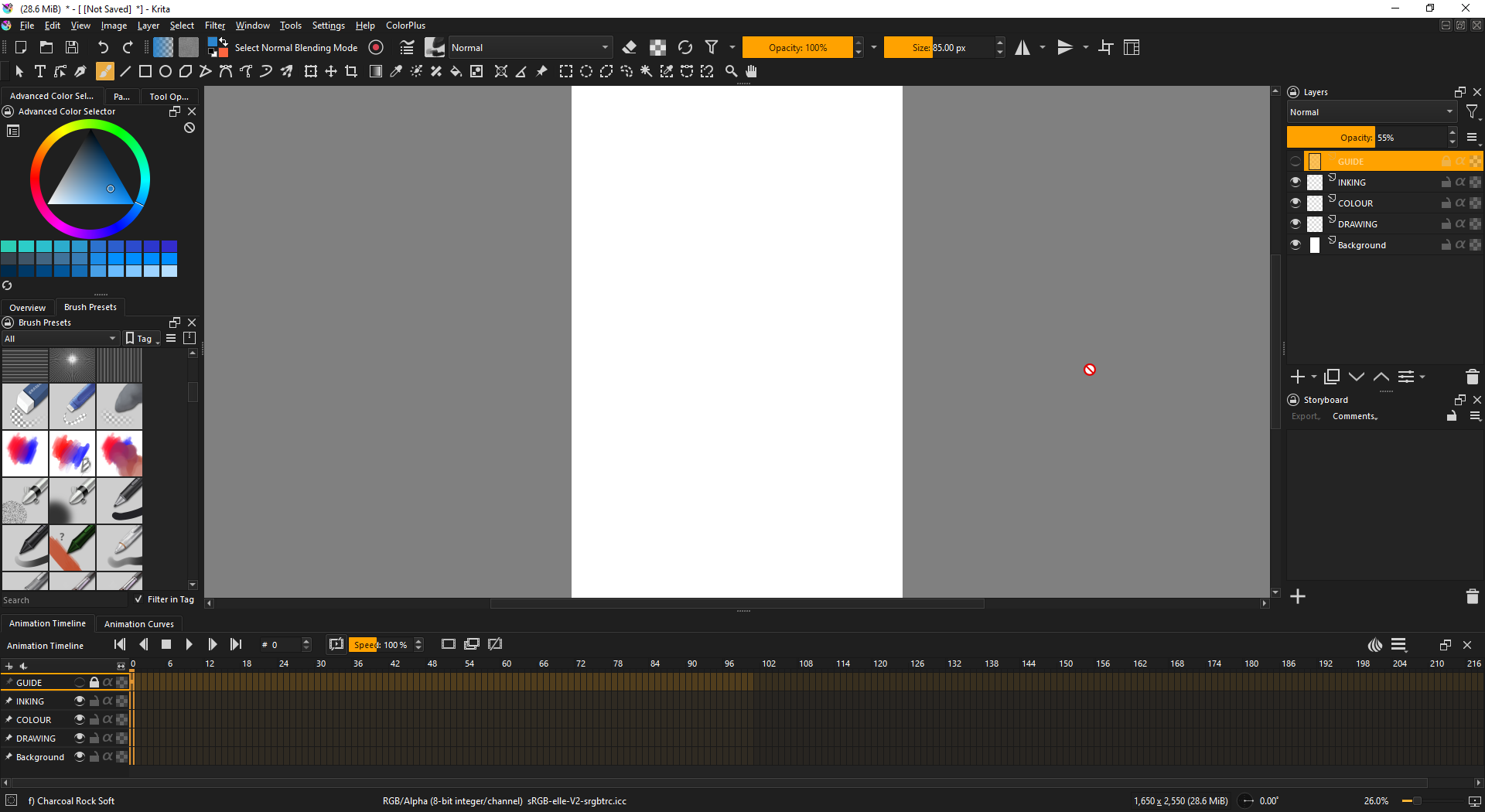Select the Zoom tool
1485x812 pixels.
(x=731, y=71)
